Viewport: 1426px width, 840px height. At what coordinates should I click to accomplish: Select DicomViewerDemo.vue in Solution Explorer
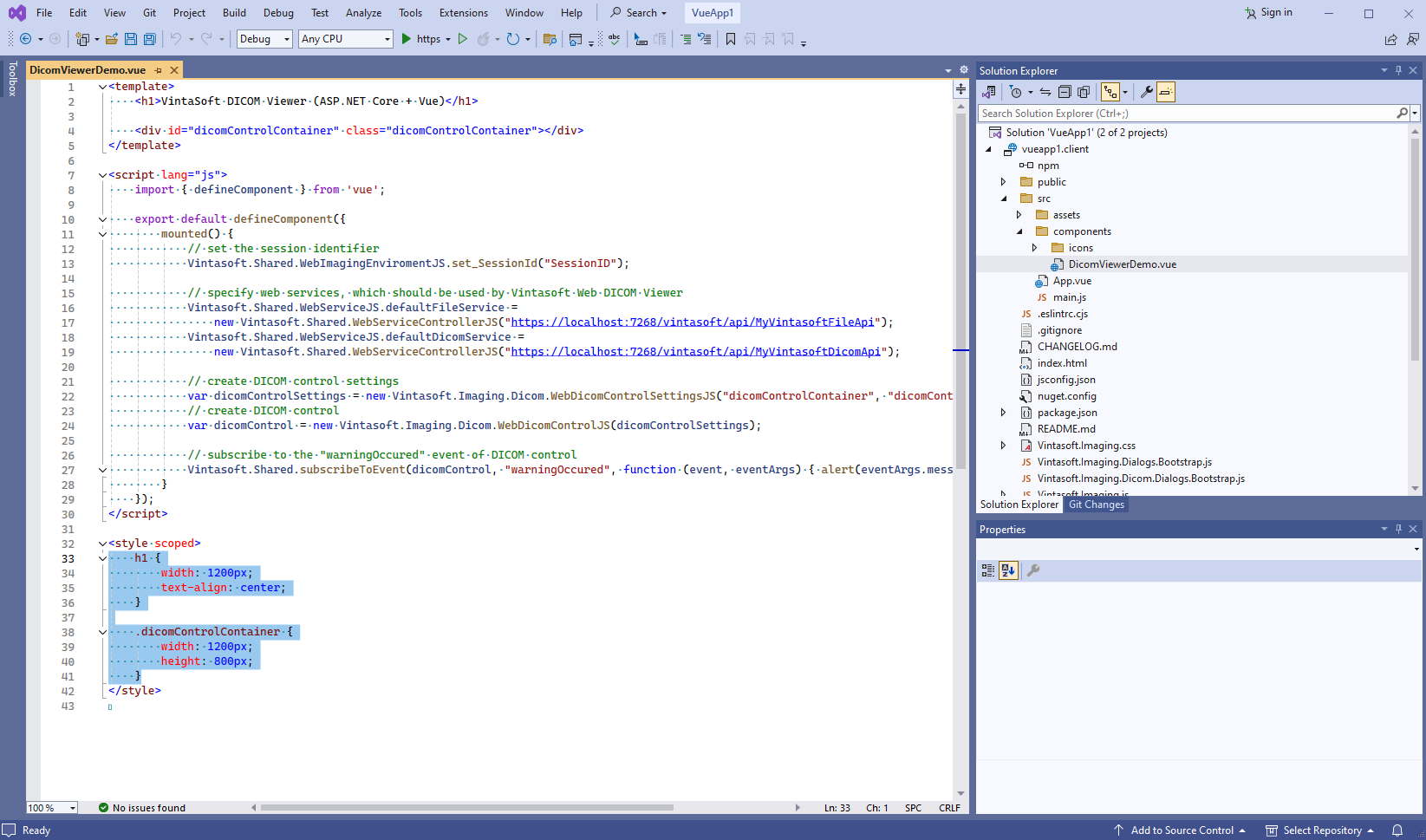(1122, 264)
